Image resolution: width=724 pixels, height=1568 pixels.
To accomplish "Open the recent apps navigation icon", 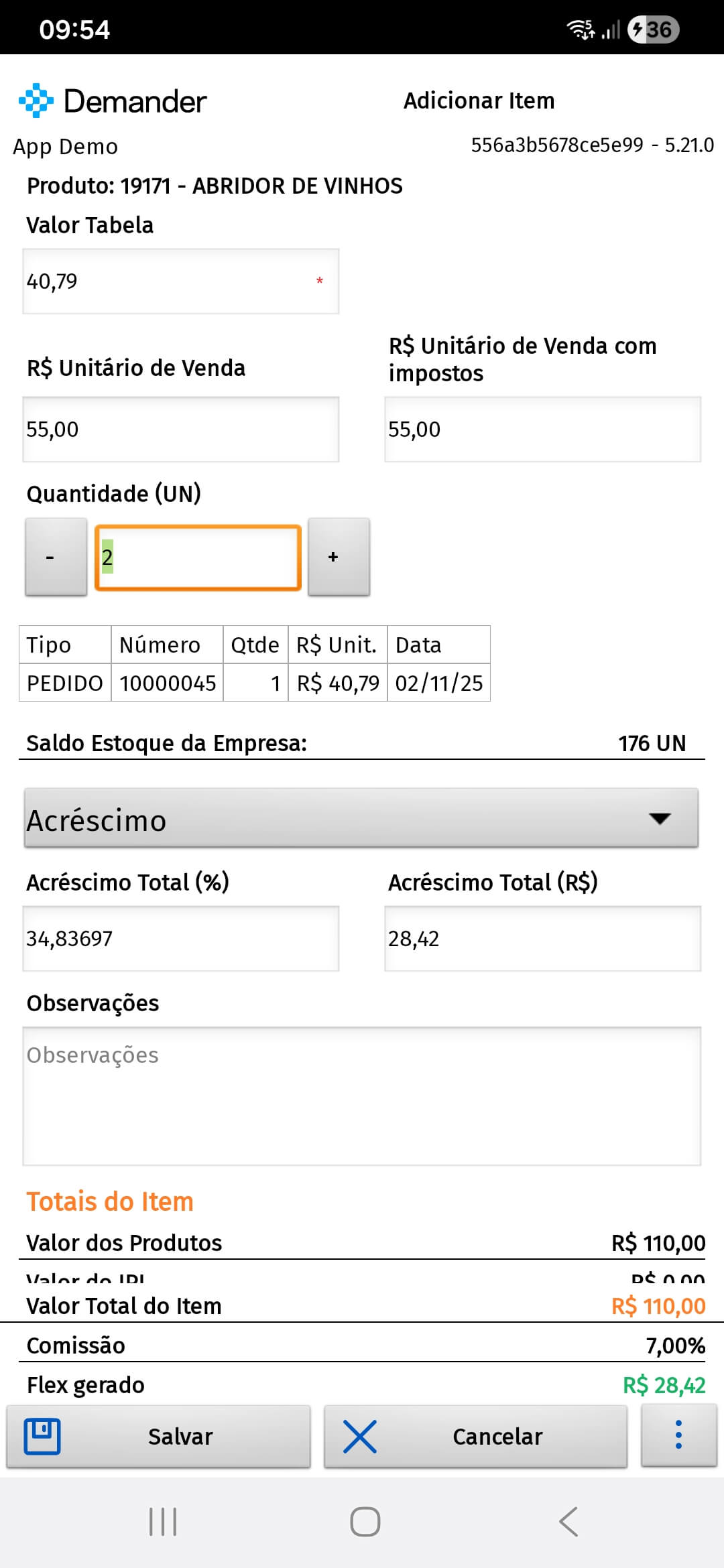I will [163, 1521].
